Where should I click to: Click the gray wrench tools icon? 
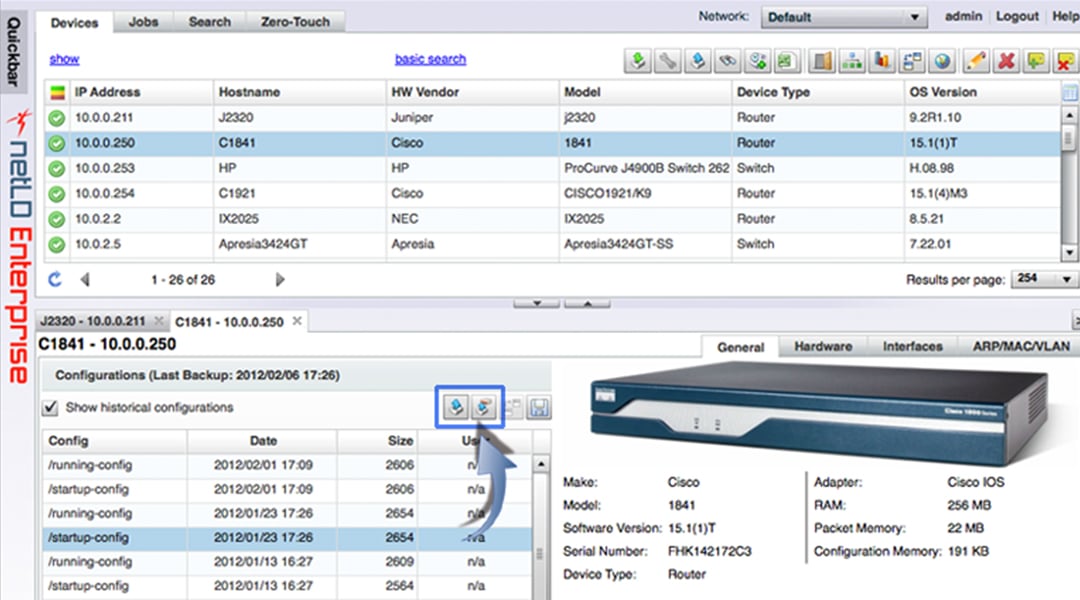[668, 61]
